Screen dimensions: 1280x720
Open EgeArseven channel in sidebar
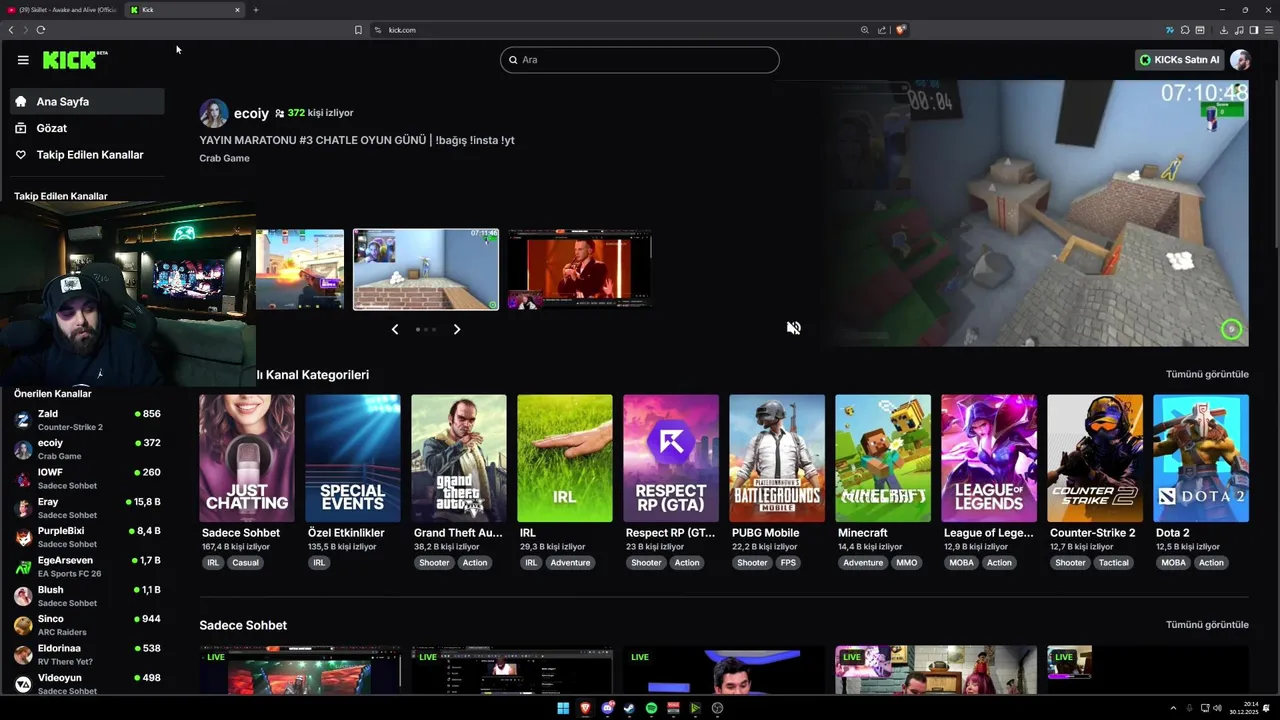point(87,566)
